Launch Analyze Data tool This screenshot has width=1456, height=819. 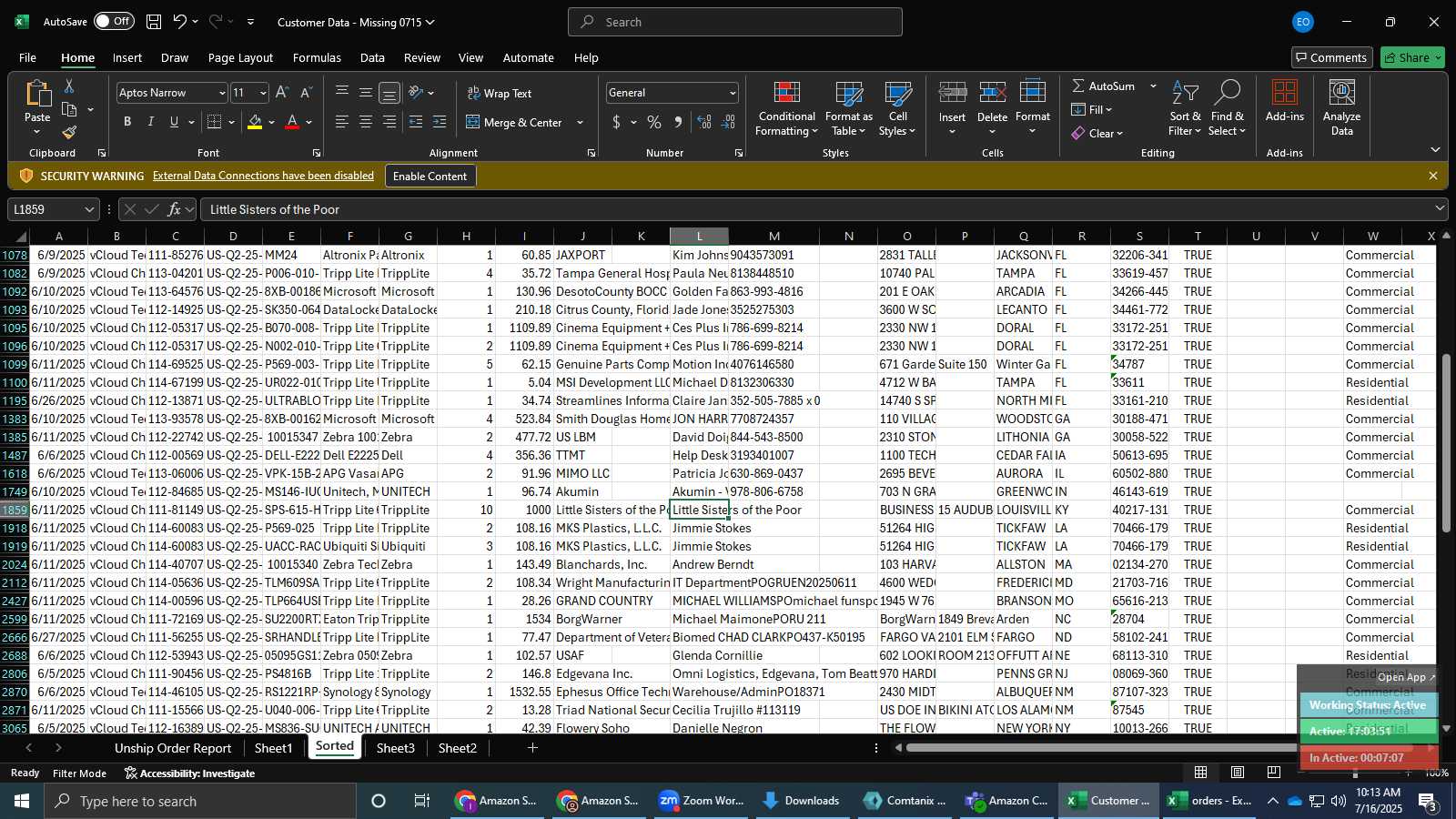1341,109
